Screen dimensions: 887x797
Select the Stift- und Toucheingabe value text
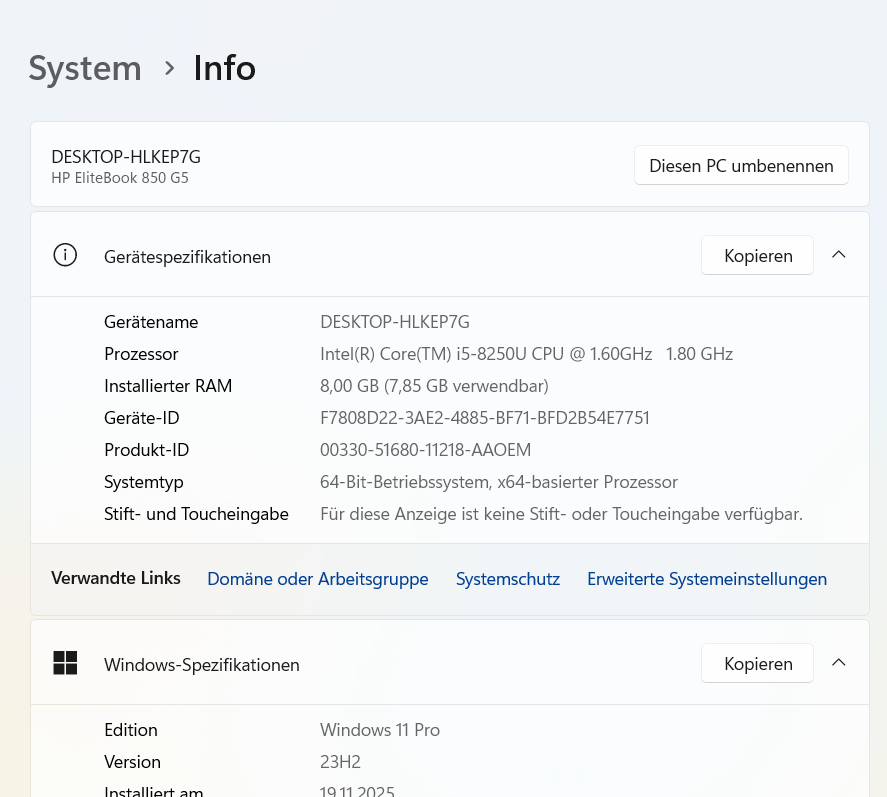(x=562, y=514)
